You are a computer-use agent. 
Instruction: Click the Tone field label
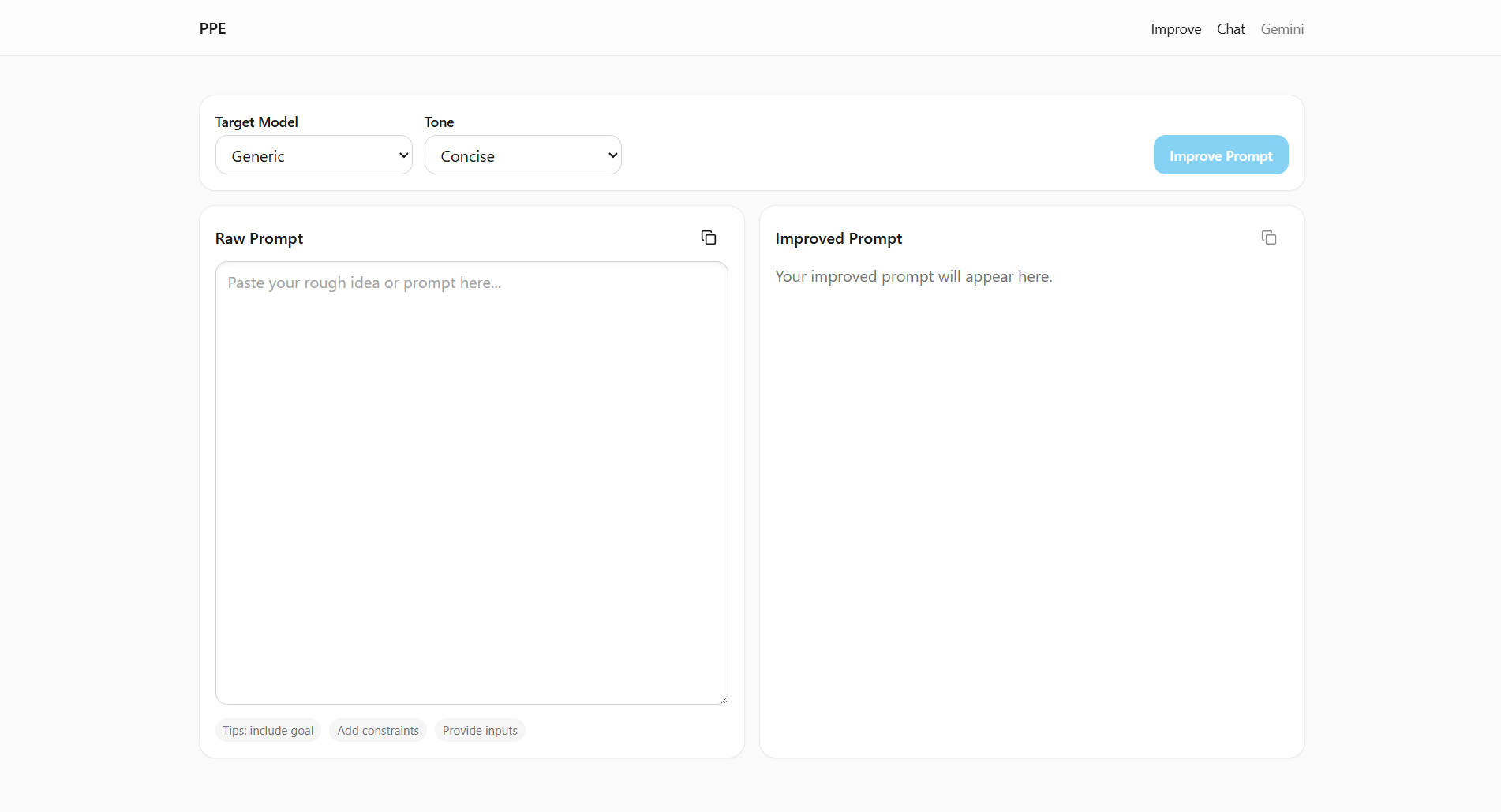(439, 122)
